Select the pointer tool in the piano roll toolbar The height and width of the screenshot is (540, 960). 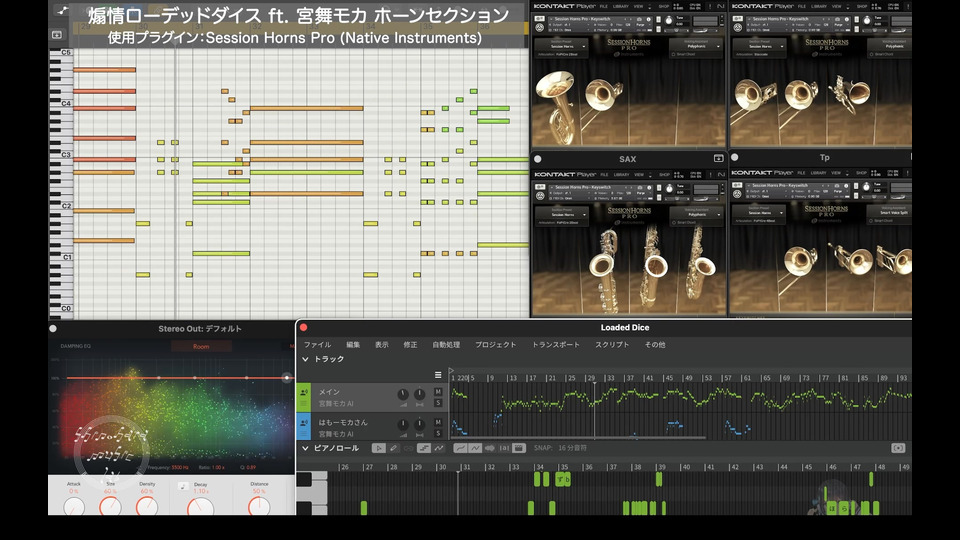[379, 448]
